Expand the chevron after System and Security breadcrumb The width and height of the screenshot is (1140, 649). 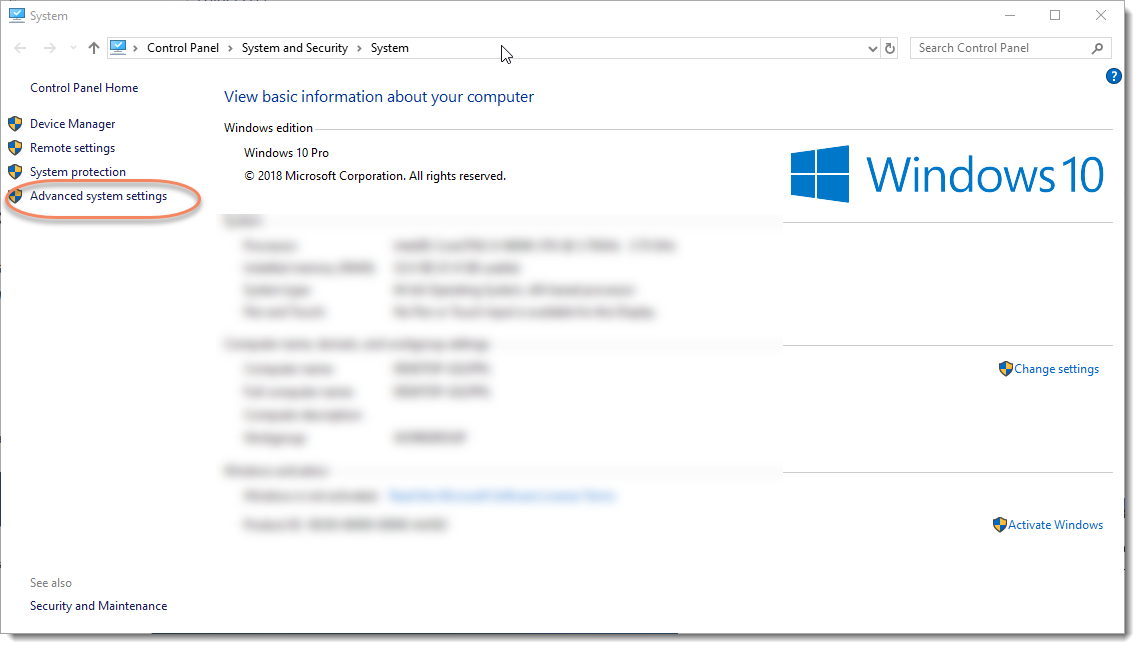click(359, 49)
